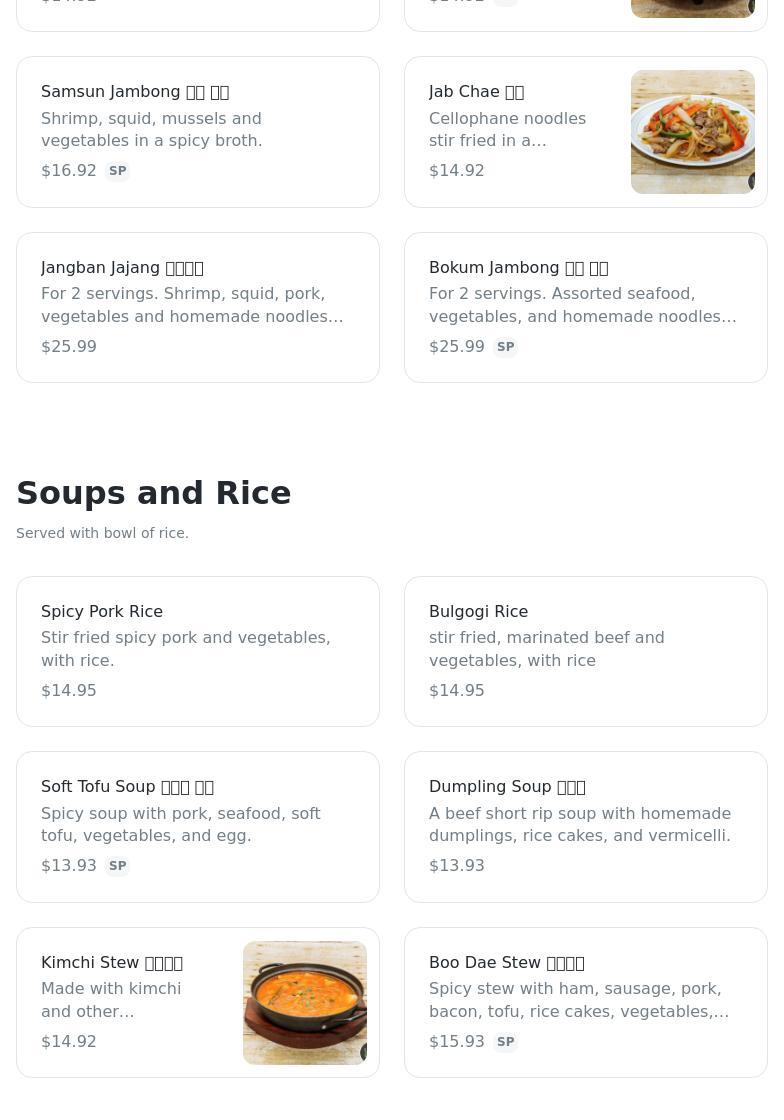Click the SP badge on Boo Dae Stew
The image size is (784, 1120).
click(505, 1042)
